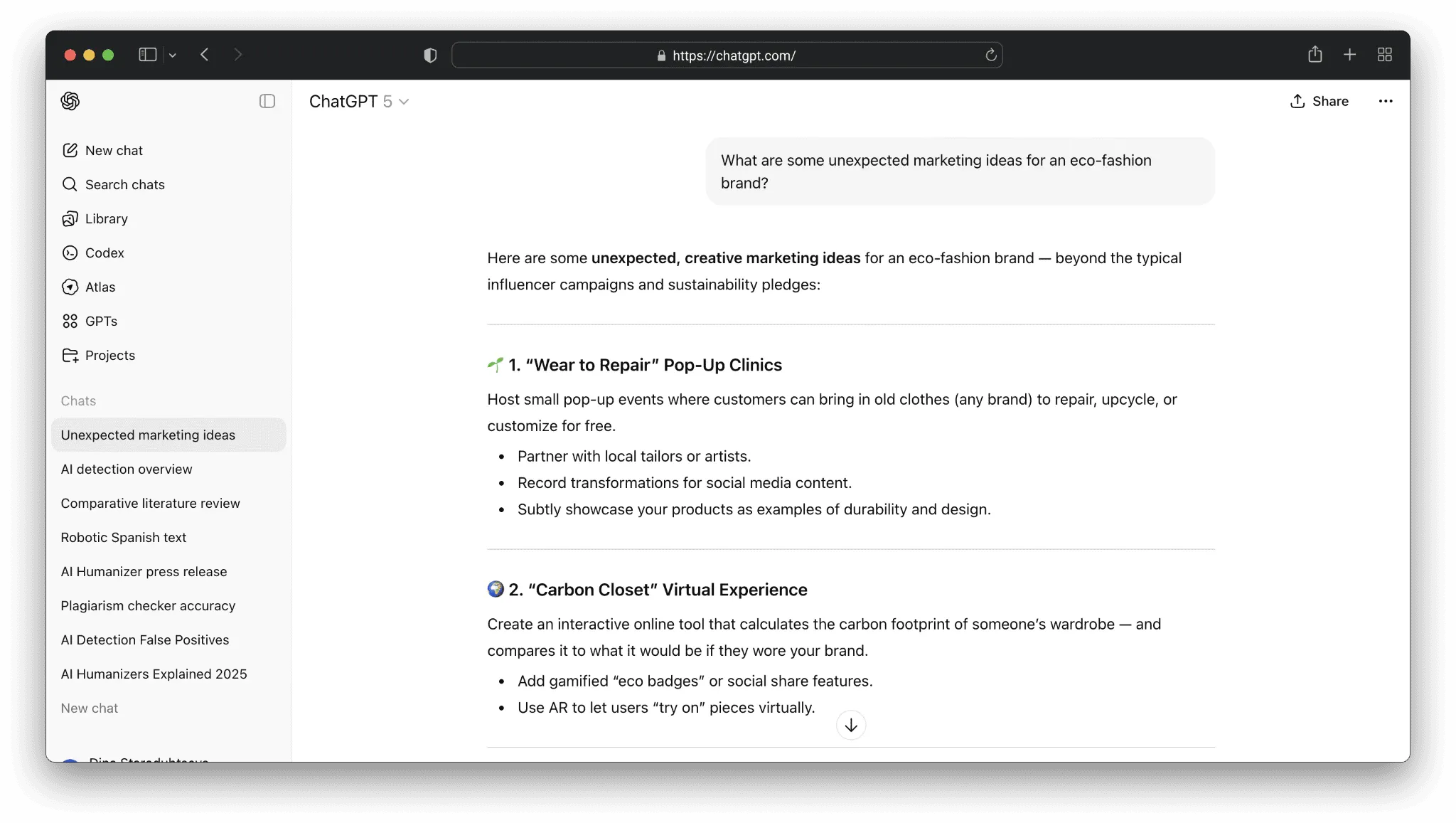This screenshot has width=1456, height=823.
Task: Click the Share conversation button
Action: (x=1319, y=101)
